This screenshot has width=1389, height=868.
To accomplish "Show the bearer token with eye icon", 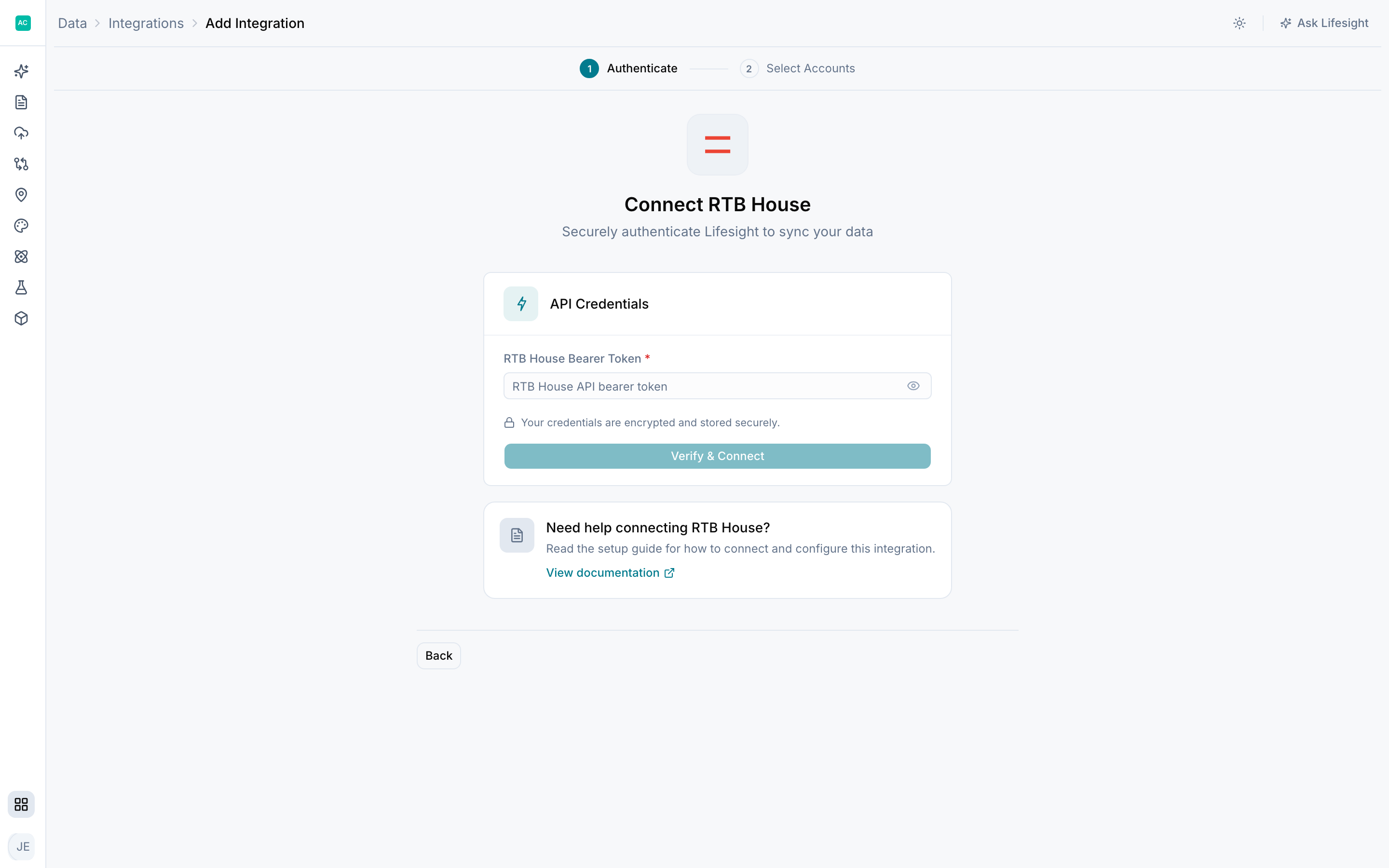I will tap(913, 386).
